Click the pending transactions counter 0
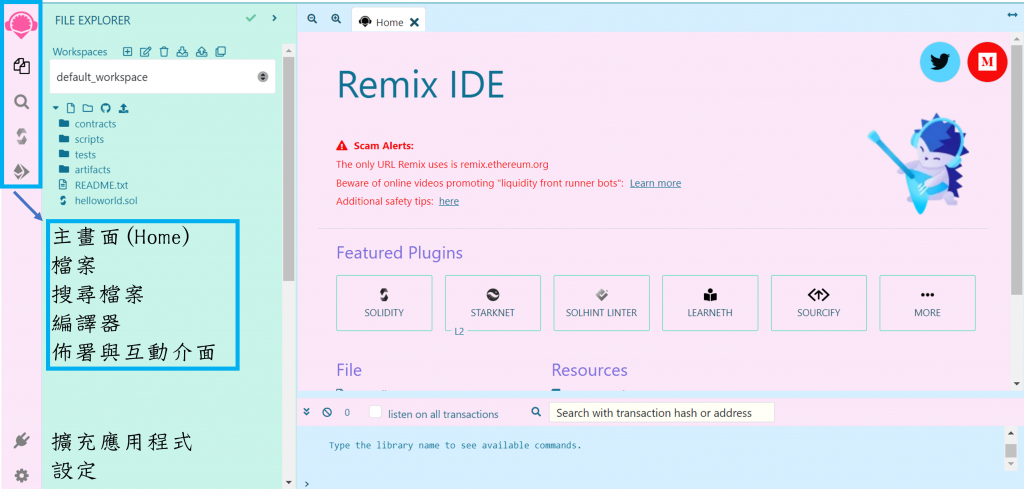Screen dimensions: 1024x498 click(x=347, y=412)
